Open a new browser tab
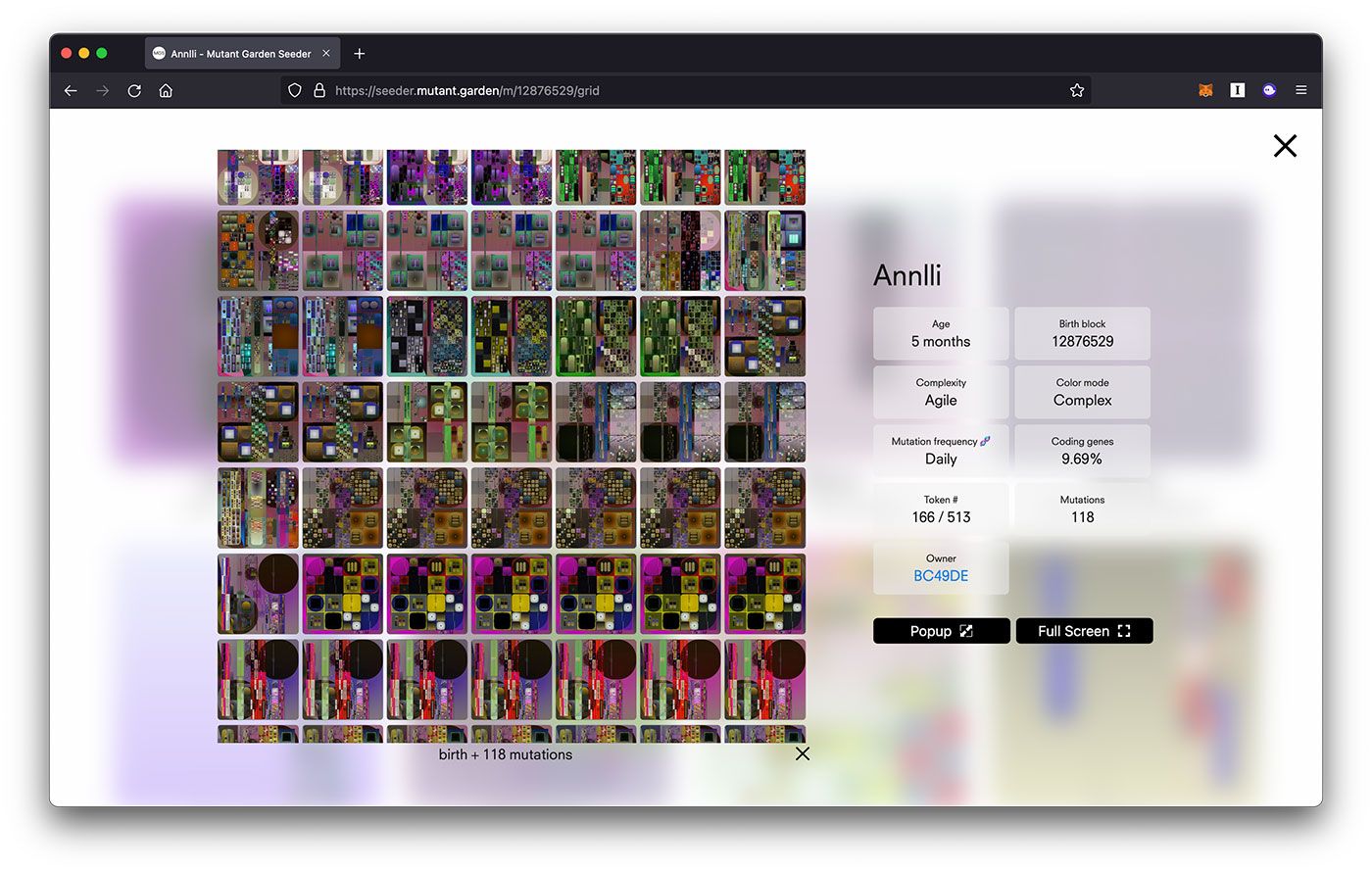Image resolution: width=1372 pixels, height=872 pixels. tap(359, 54)
